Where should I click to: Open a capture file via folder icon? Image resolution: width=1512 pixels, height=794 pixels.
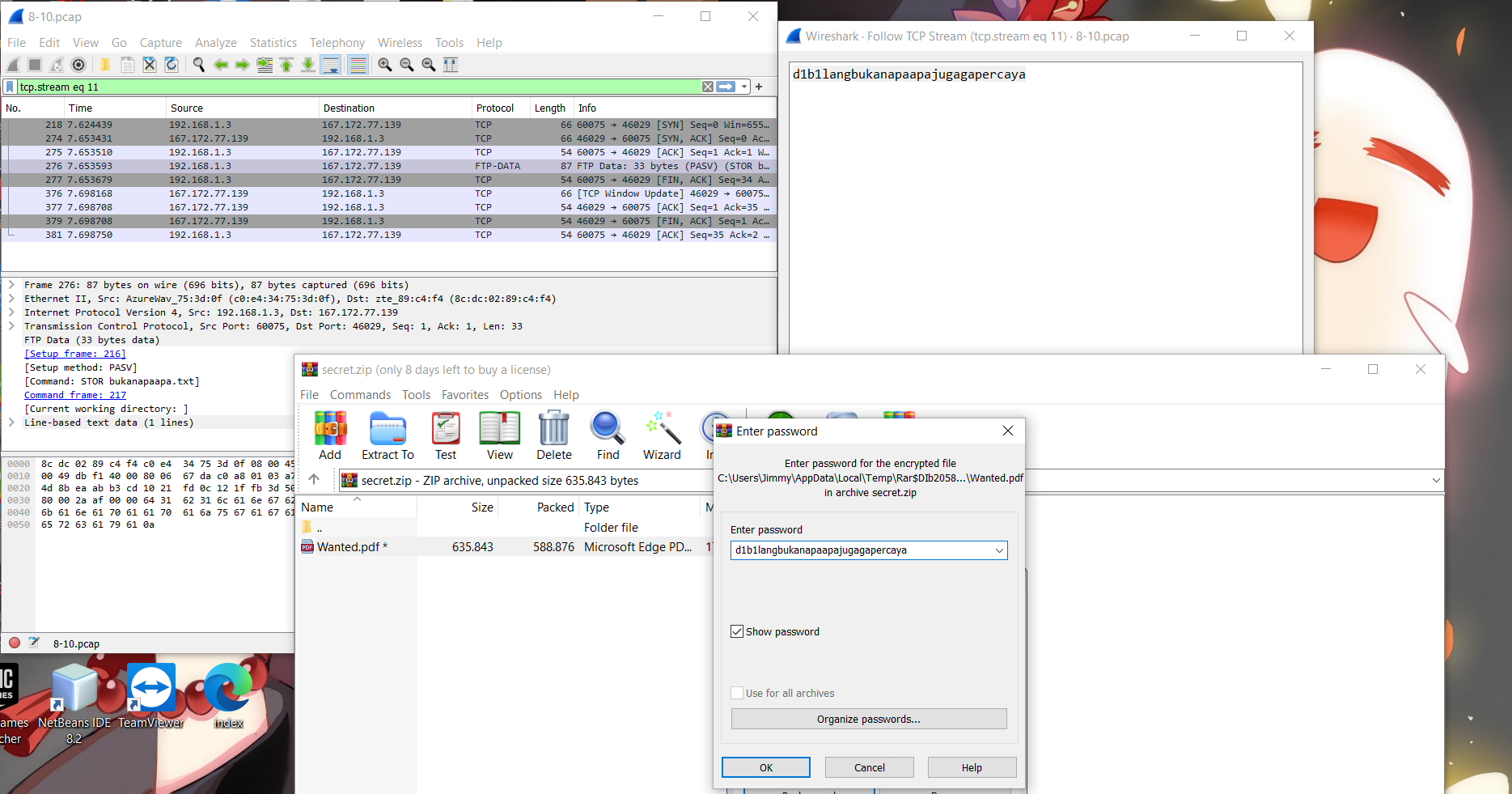tap(105, 65)
